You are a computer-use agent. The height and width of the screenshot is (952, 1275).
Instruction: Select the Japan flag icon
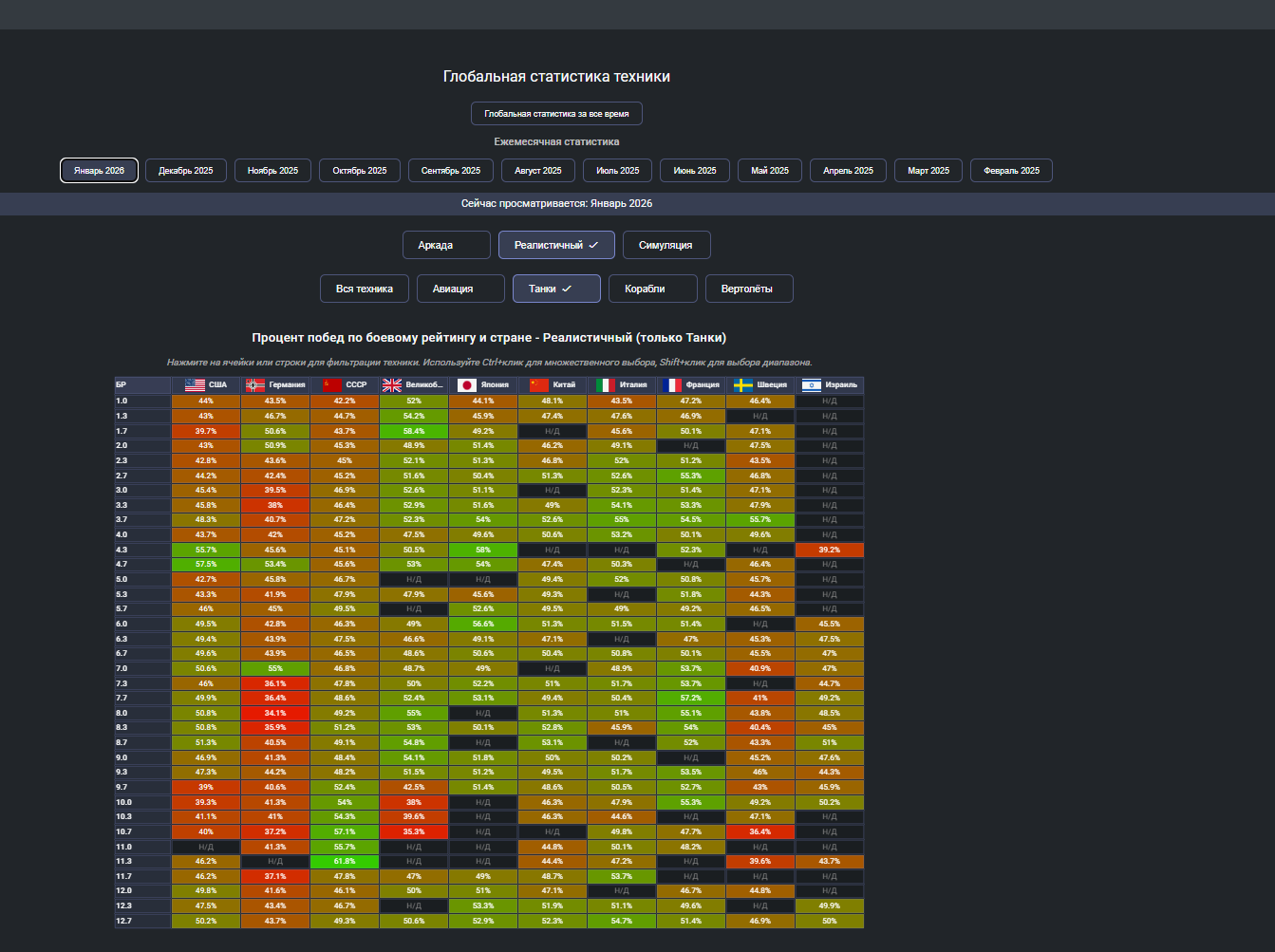click(466, 385)
